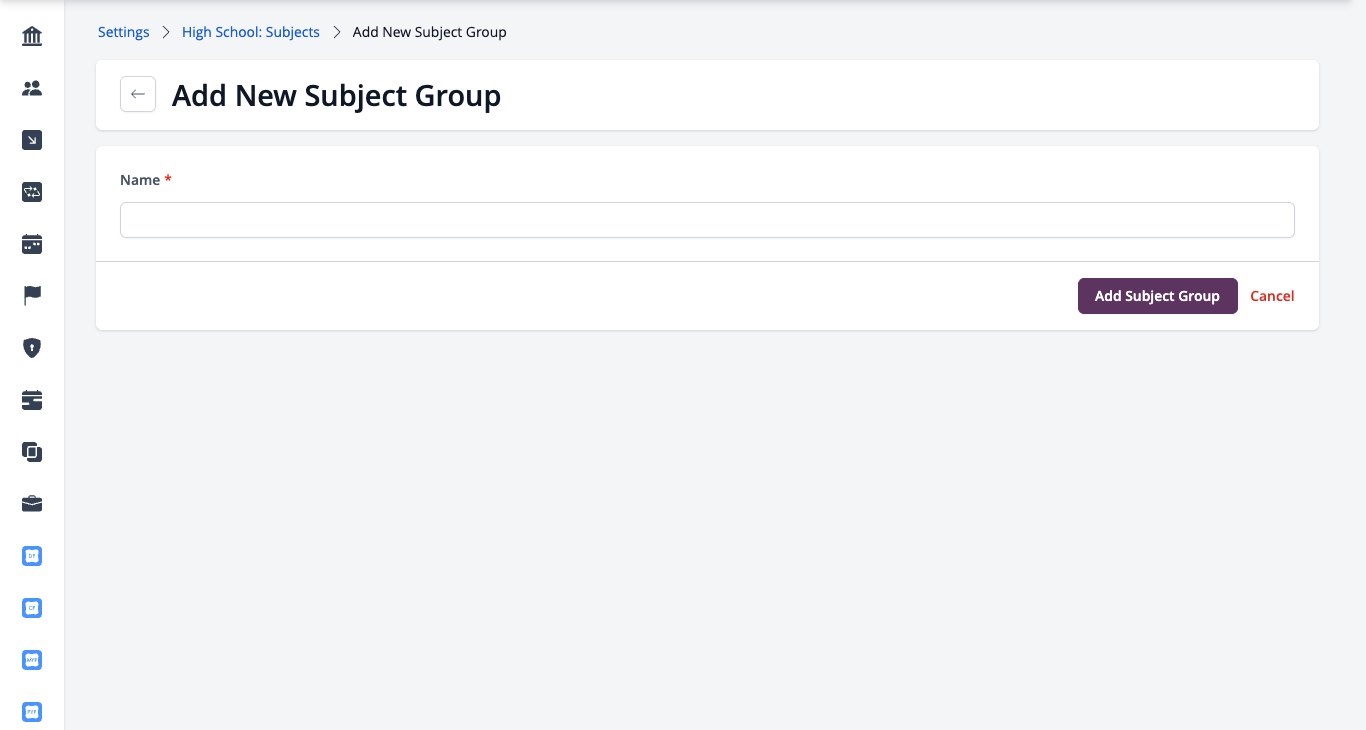This screenshot has height=730, width=1366.
Task: Select the stacked squares sidebar icon
Action: point(32,452)
